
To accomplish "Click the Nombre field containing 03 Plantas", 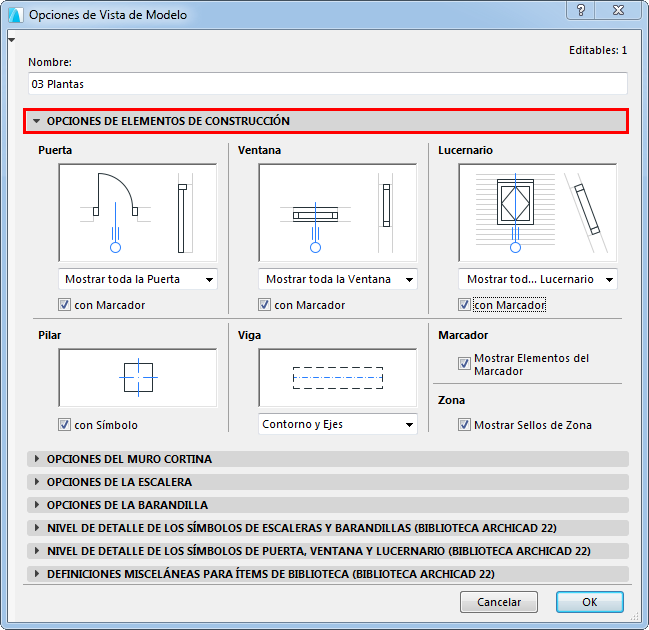I will click(x=328, y=84).
